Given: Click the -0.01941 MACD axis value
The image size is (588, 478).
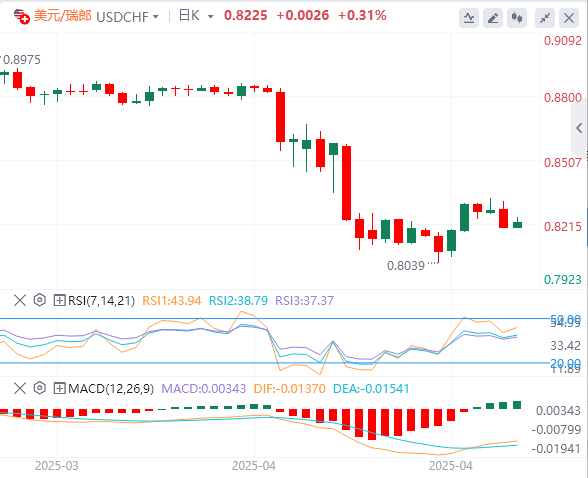Looking at the screenshot, I should (556, 449).
